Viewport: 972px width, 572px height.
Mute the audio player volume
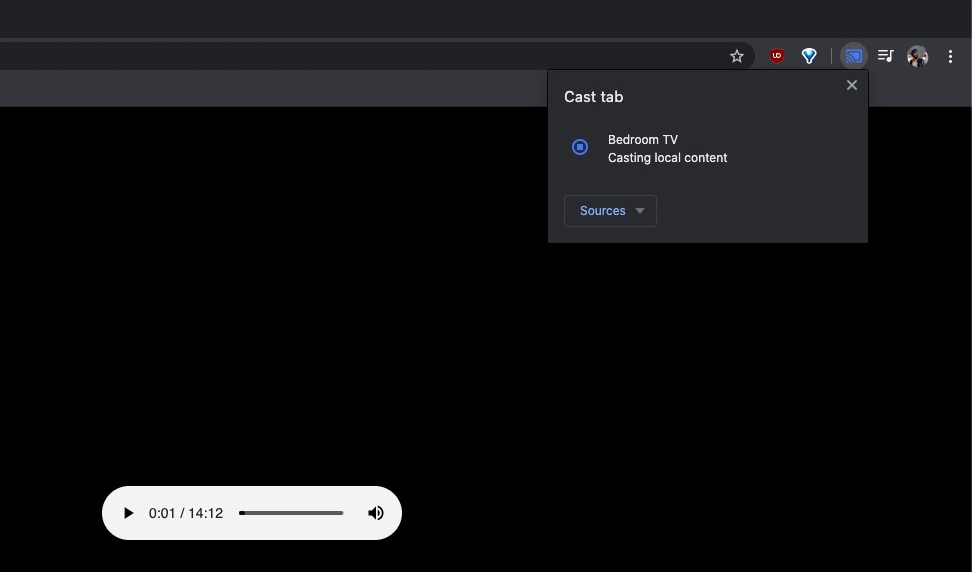click(x=376, y=513)
